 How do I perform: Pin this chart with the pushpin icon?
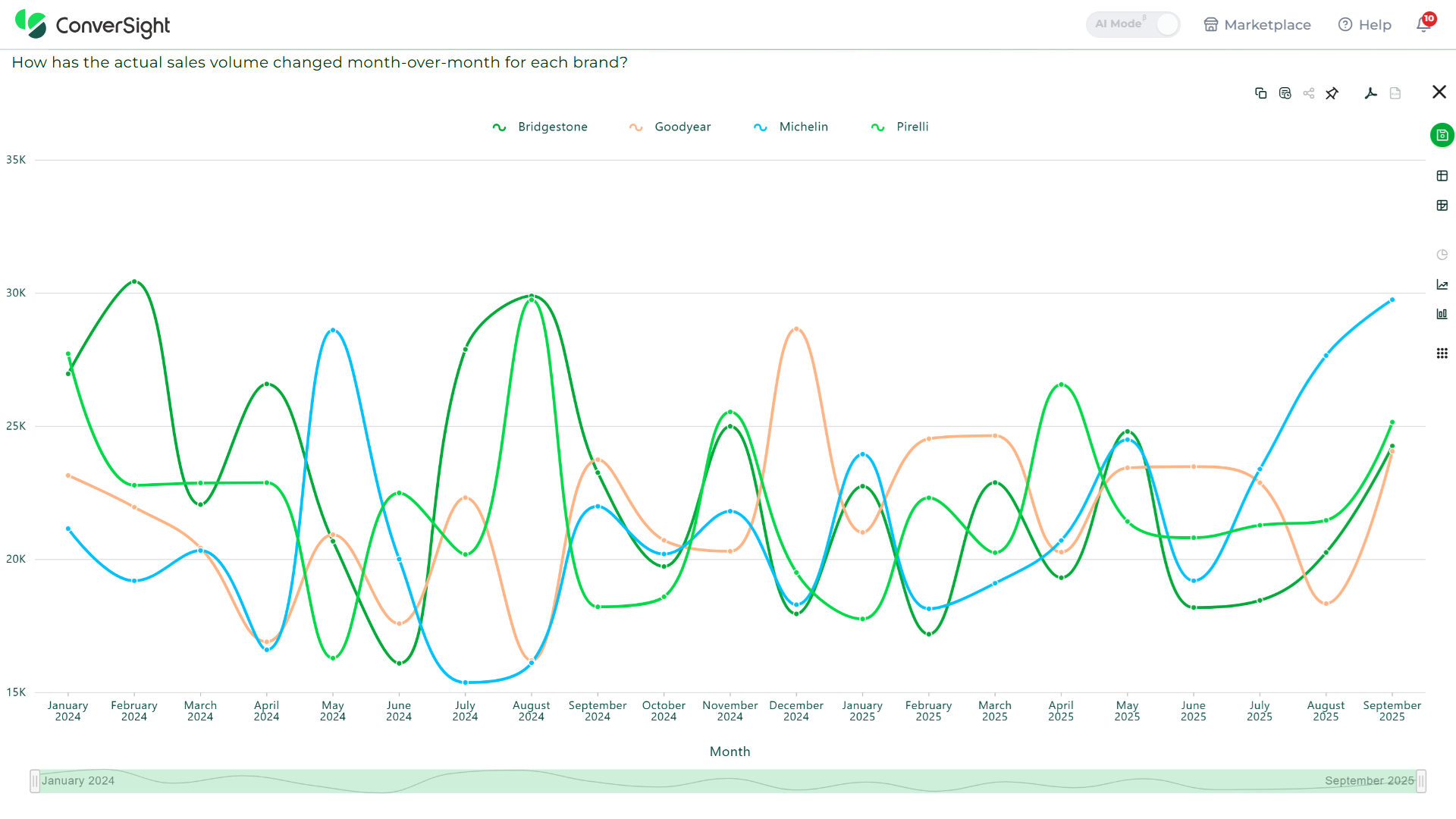(1332, 93)
